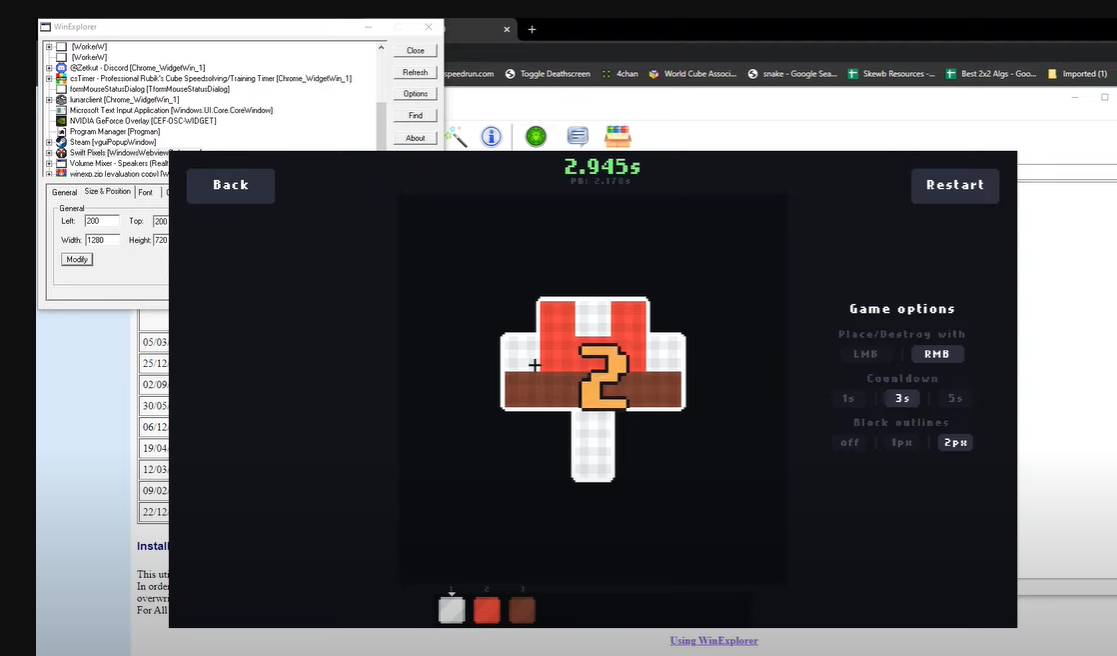Expand the Volume Mixer tree node
Image resolution: width=1117 pixels, height=656 pixels.
coord(49,163)
